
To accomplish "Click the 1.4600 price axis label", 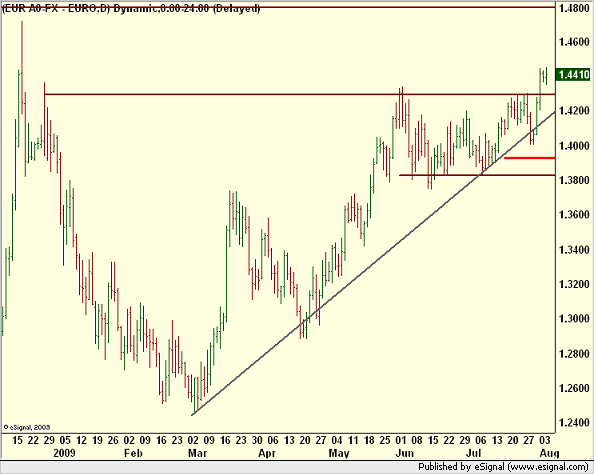I will coord(574,42).
